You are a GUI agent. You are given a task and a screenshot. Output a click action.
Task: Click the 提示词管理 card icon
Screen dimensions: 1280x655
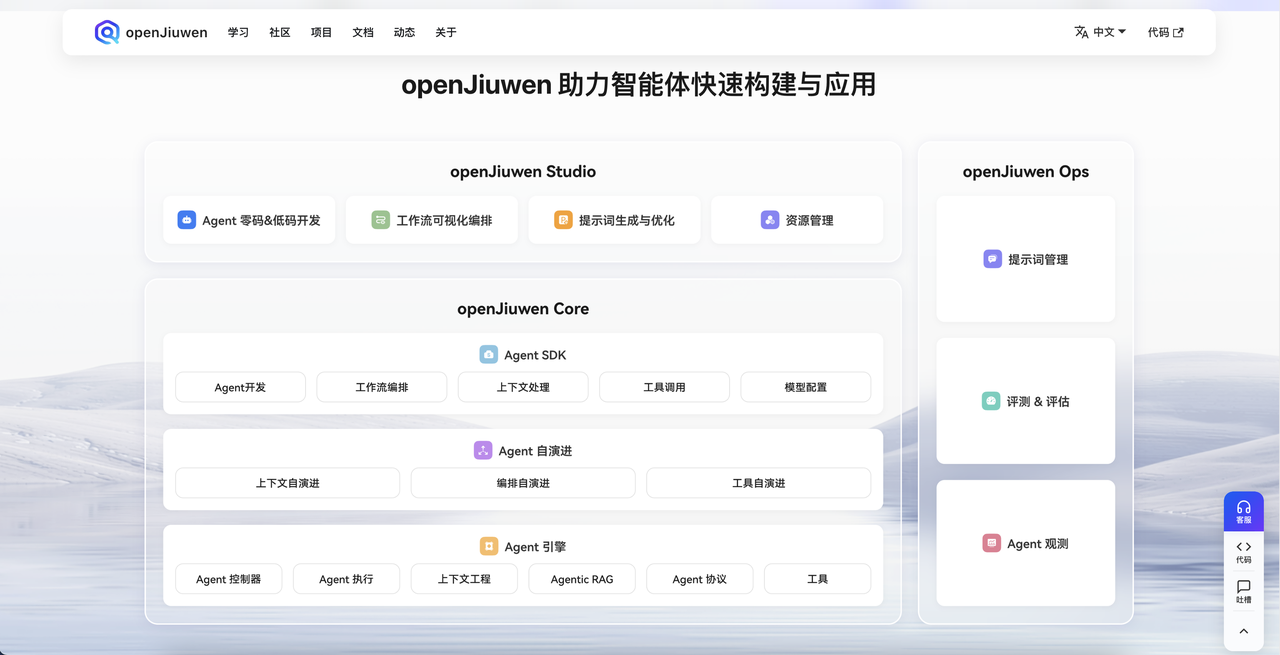click(991, 259)
